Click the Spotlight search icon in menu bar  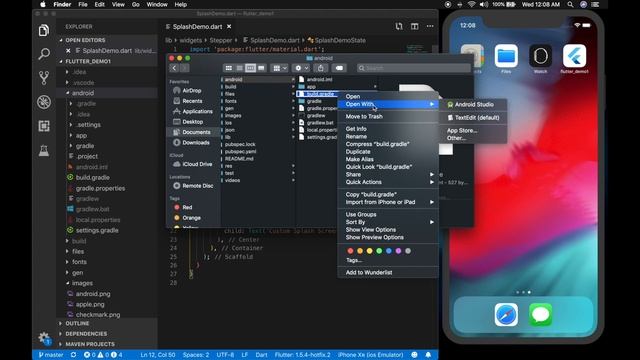570,4
